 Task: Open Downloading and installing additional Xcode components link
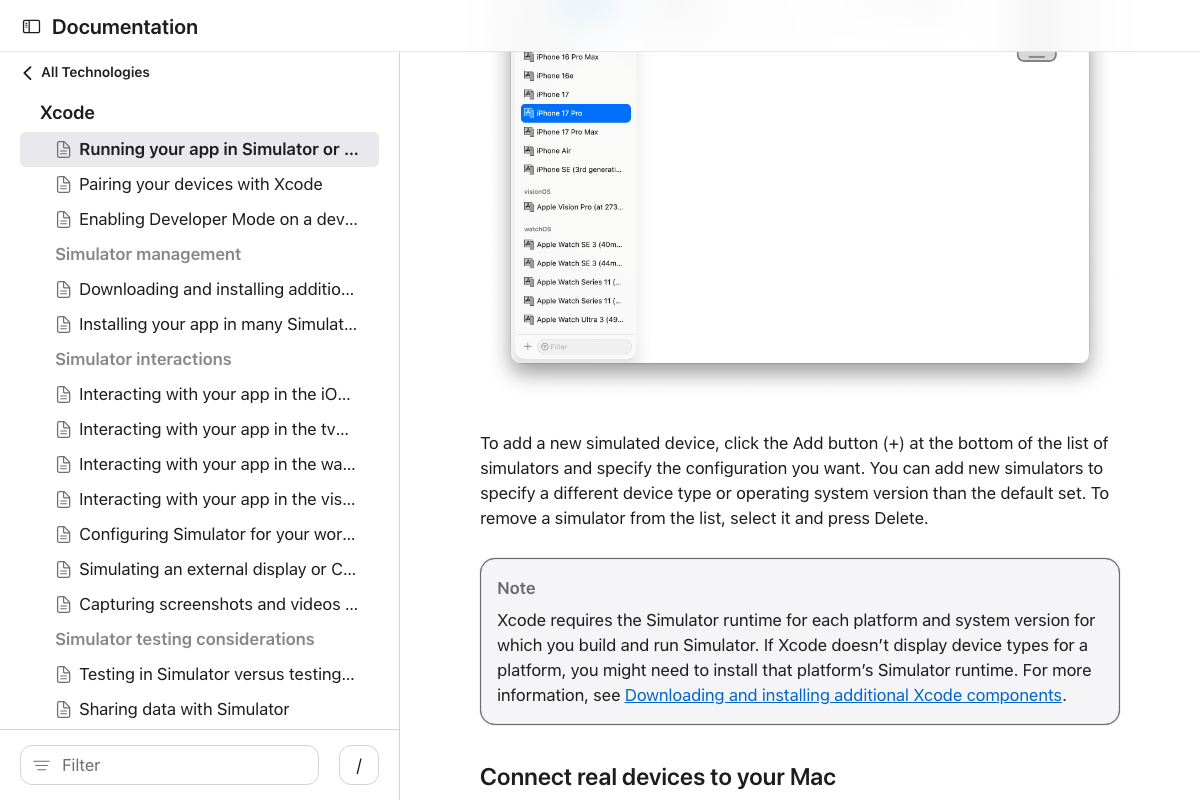coord(843,695)
